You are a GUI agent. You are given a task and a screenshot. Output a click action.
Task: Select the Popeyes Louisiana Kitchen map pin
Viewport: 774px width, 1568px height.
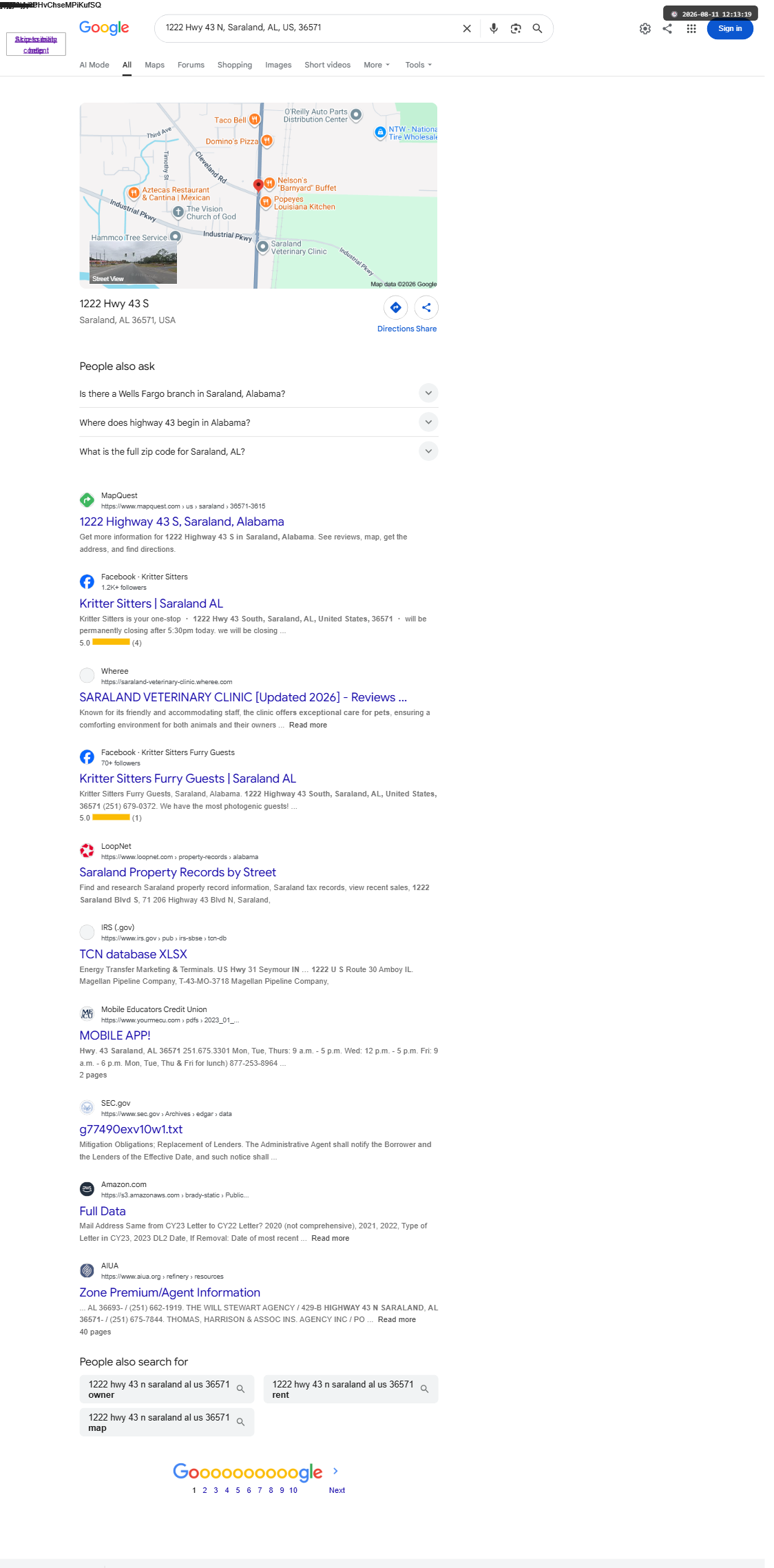[x=265, y=202]
